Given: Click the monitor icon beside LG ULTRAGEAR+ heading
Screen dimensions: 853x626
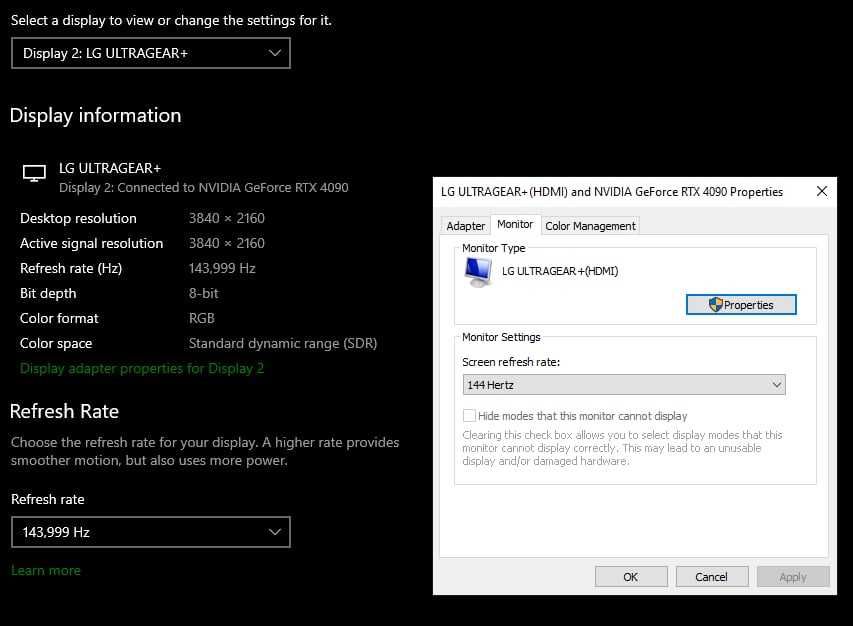Looking at the screenshot, I should pyautogui.click(x=34, y=174).
